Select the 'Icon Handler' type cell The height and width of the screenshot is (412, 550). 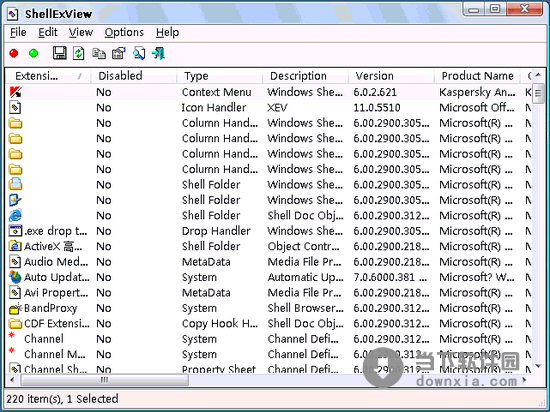pyautogui.click(x=214, y=108)
